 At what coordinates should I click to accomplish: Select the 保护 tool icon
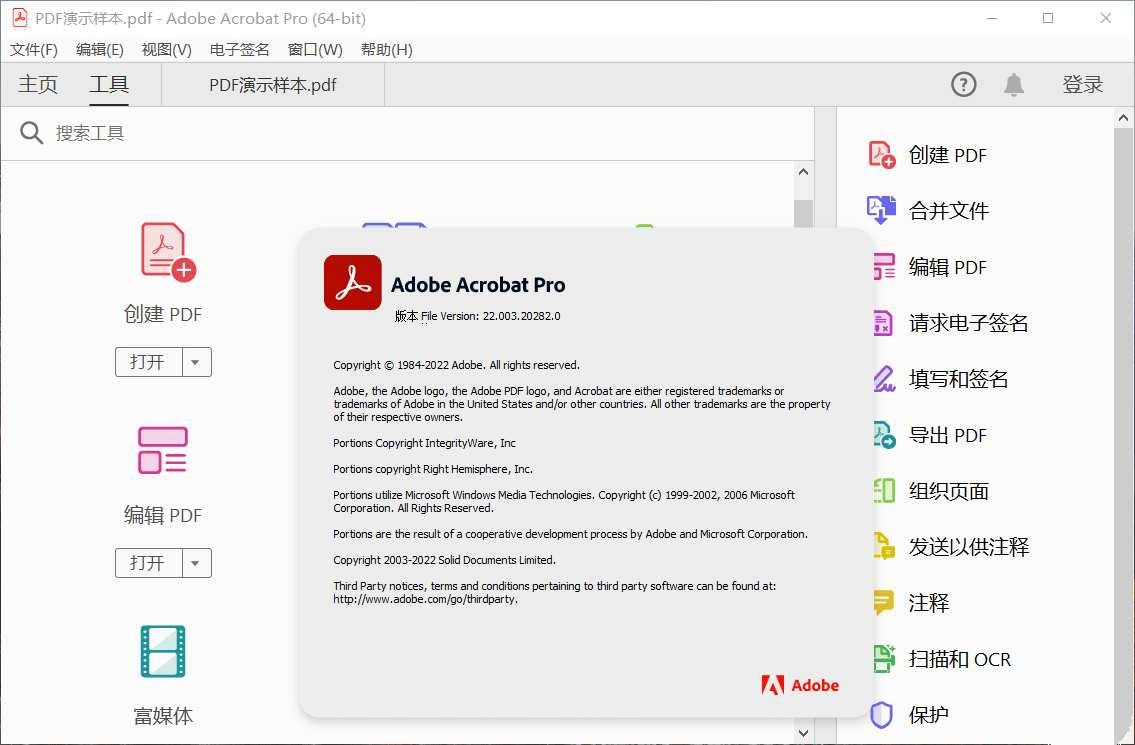pyautogui.click(x=880, y=714)
